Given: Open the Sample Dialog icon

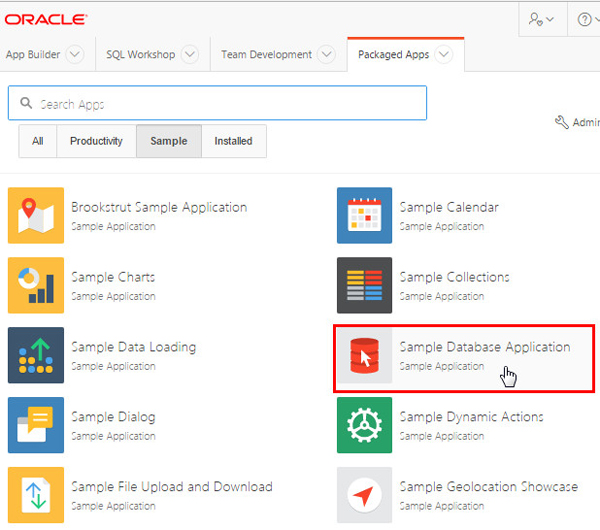Looking at the screenshot, I should (x=36, y=425).
